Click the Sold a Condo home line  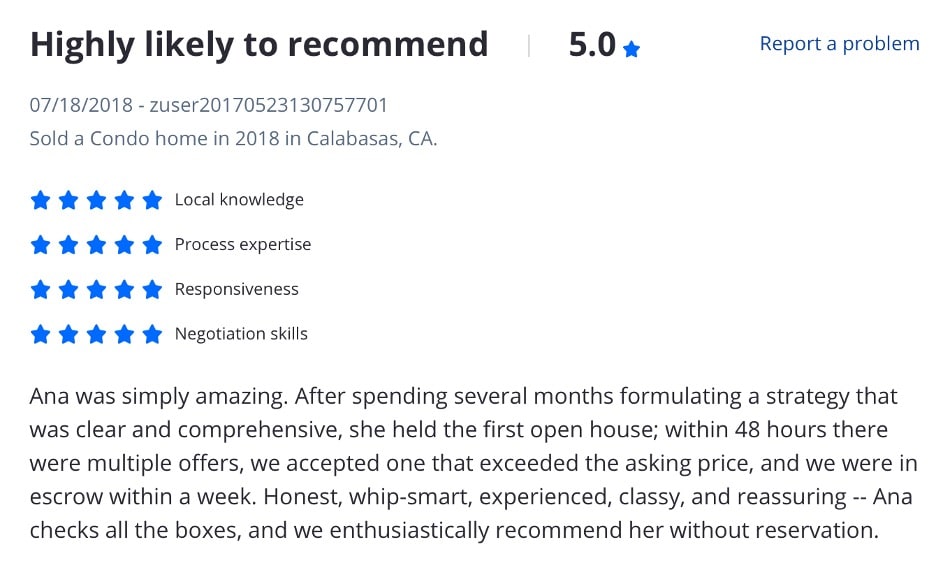click(x=233, y=139)
